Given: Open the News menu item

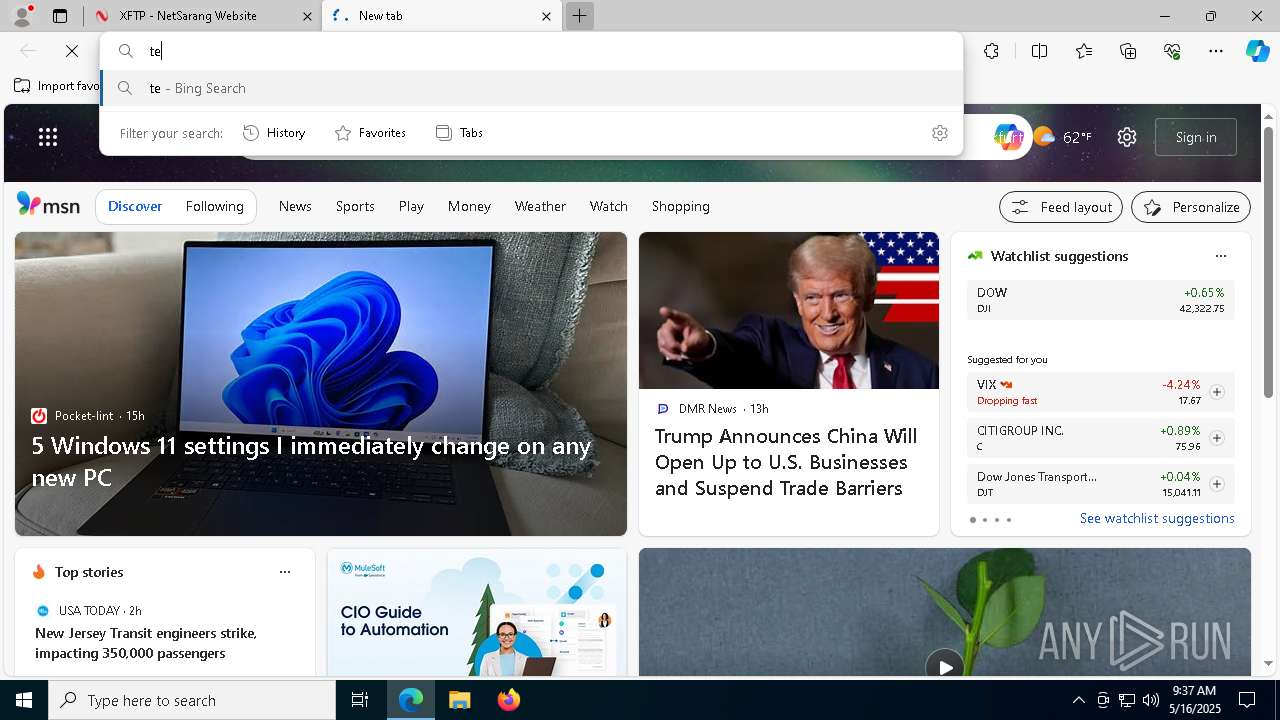Looking at the screenshot, I should coord(295,206).
